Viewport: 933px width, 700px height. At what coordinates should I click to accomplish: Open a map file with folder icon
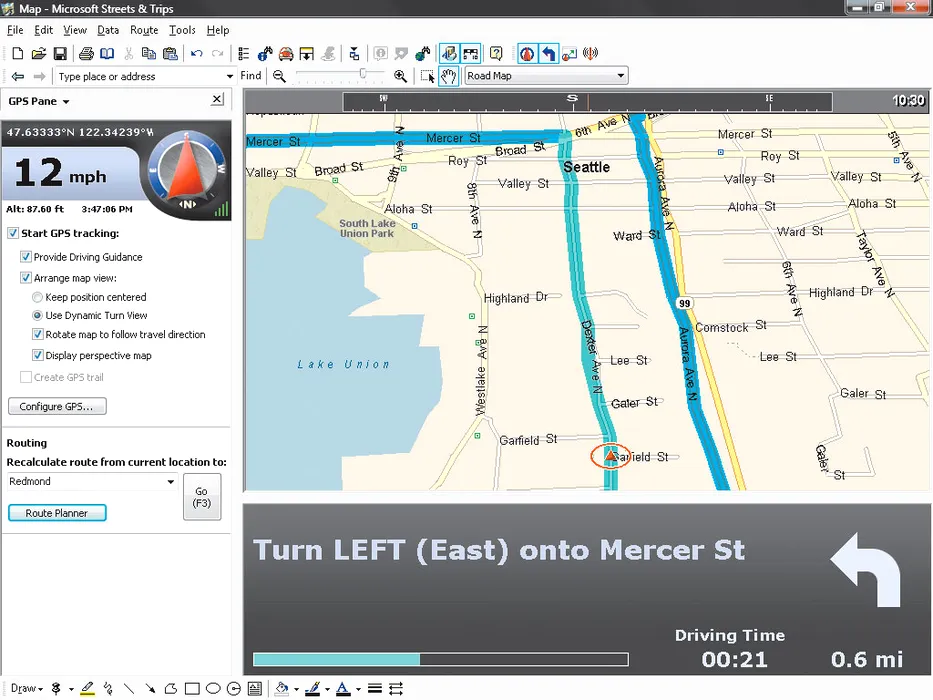39,54
